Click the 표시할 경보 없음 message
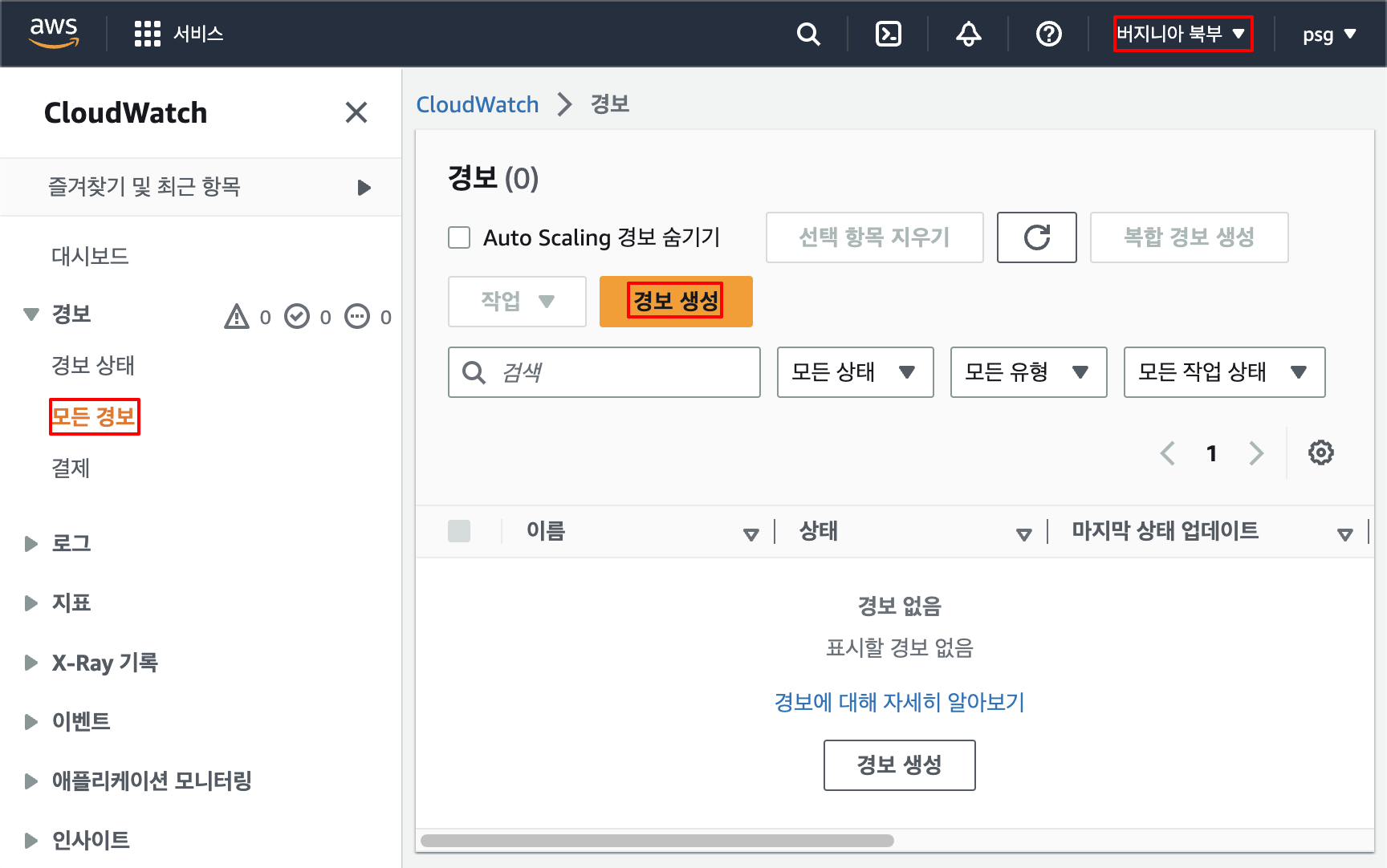The image size is (1387, 868). 900,648
